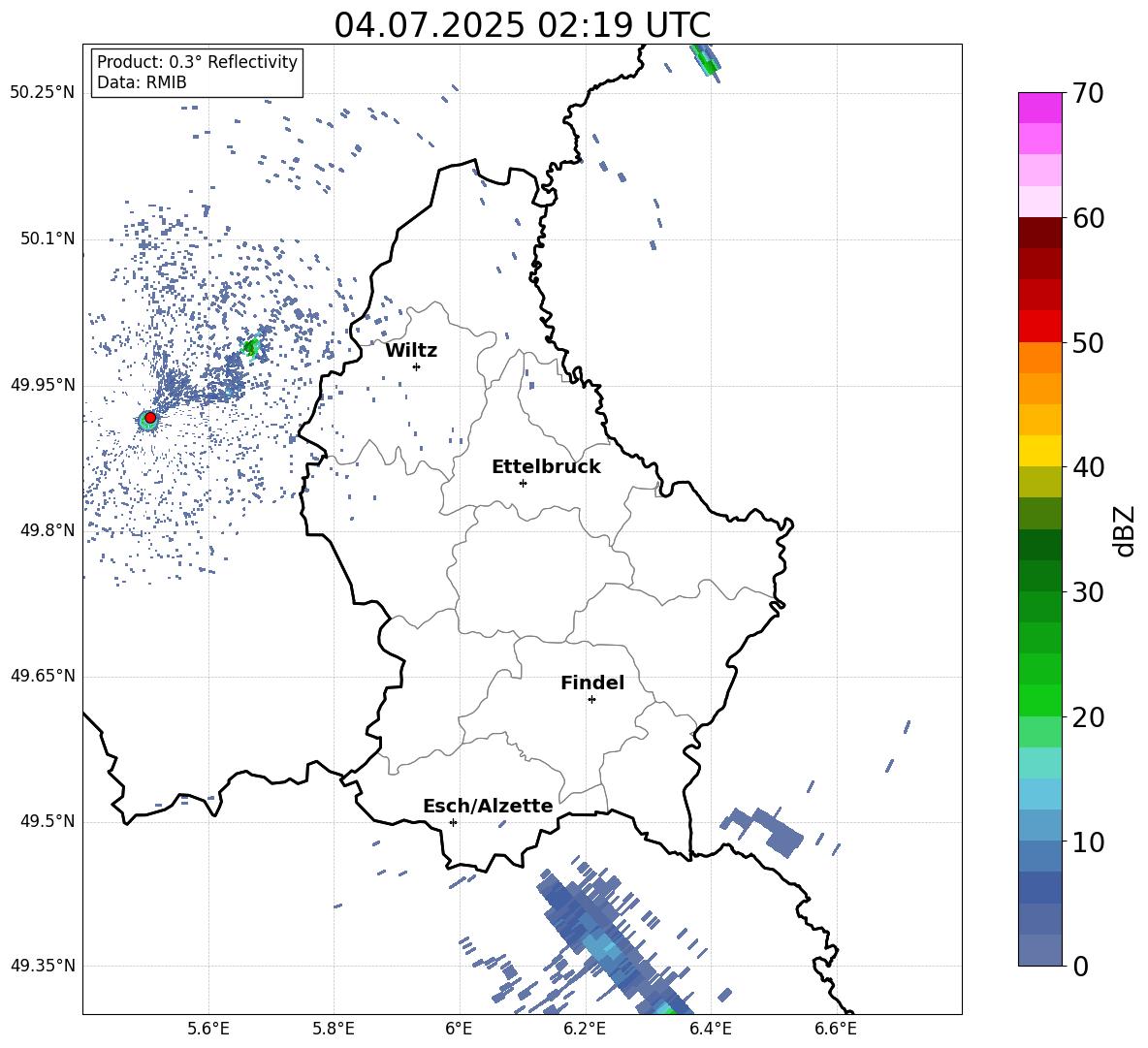This screenshot has height=1048, width=1148.
Task: Click the colorbar tick value 20
Action: pyautogui.click(x=1088, y=717)
